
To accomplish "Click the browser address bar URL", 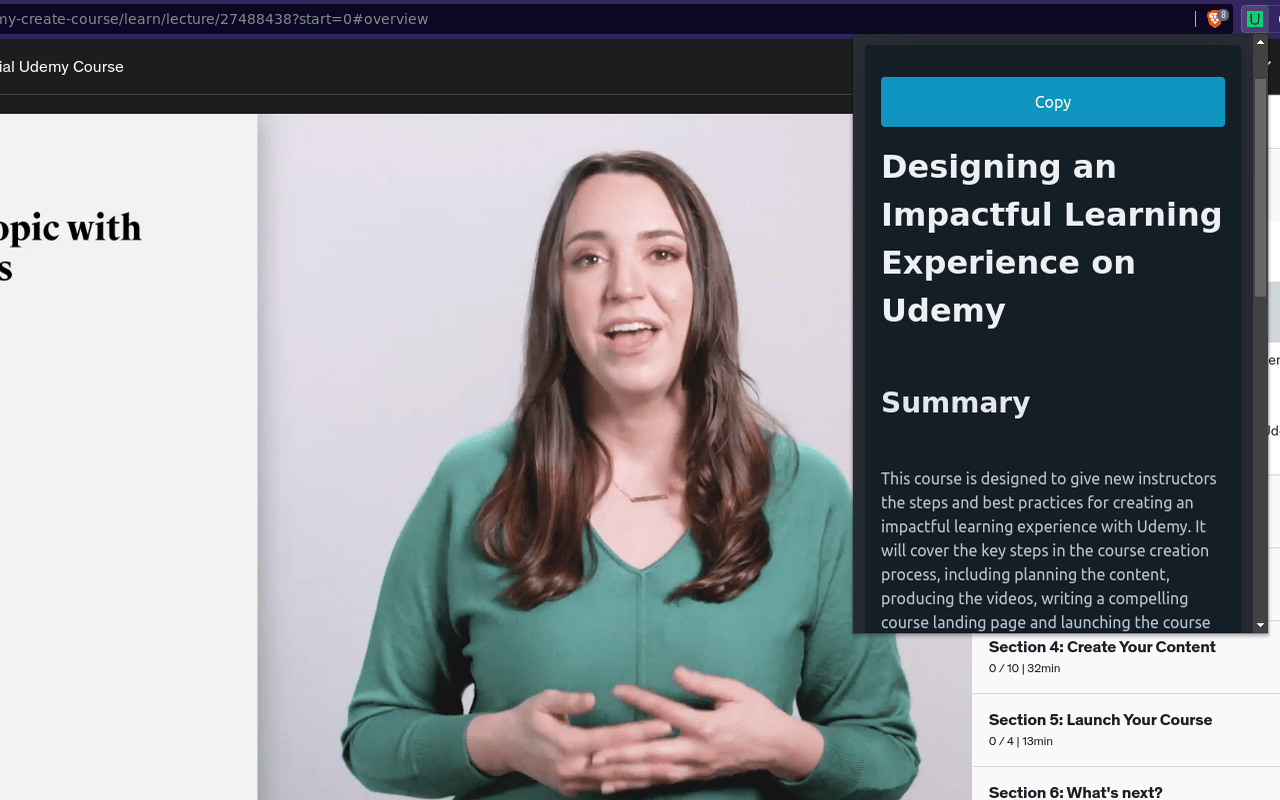I will click(x=214, y=19).
